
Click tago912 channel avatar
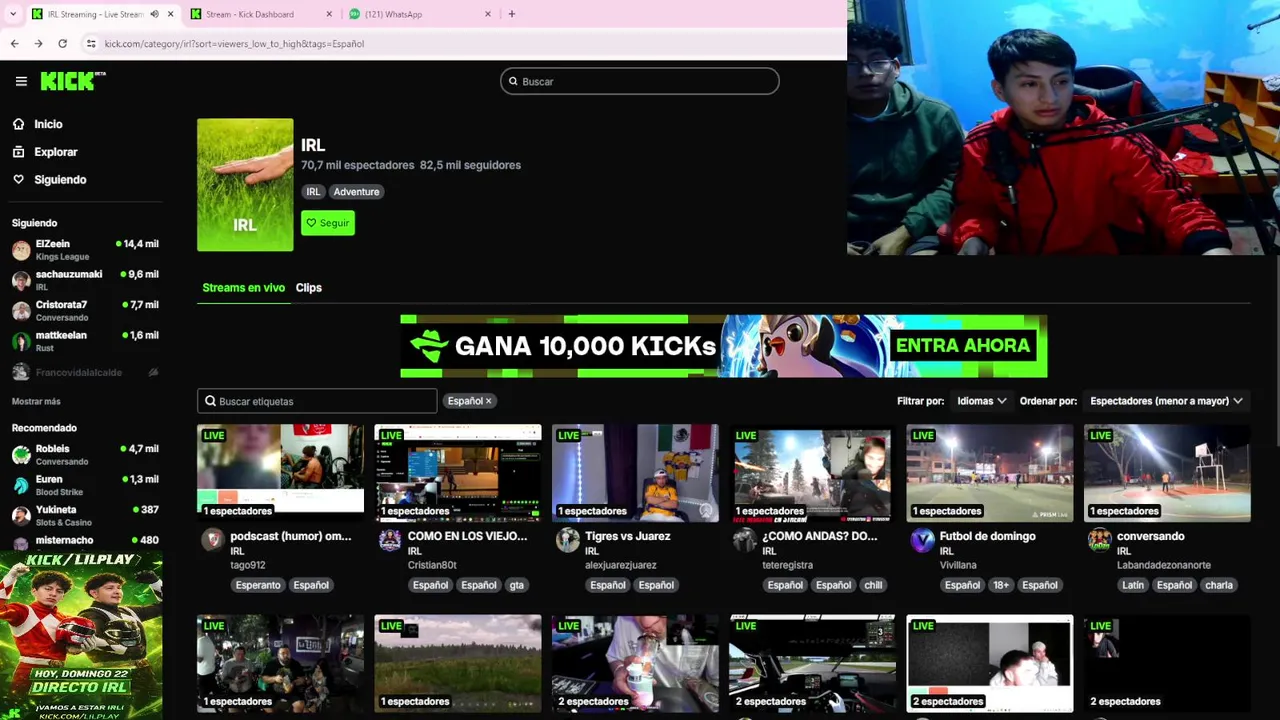(x=212, y=540)
